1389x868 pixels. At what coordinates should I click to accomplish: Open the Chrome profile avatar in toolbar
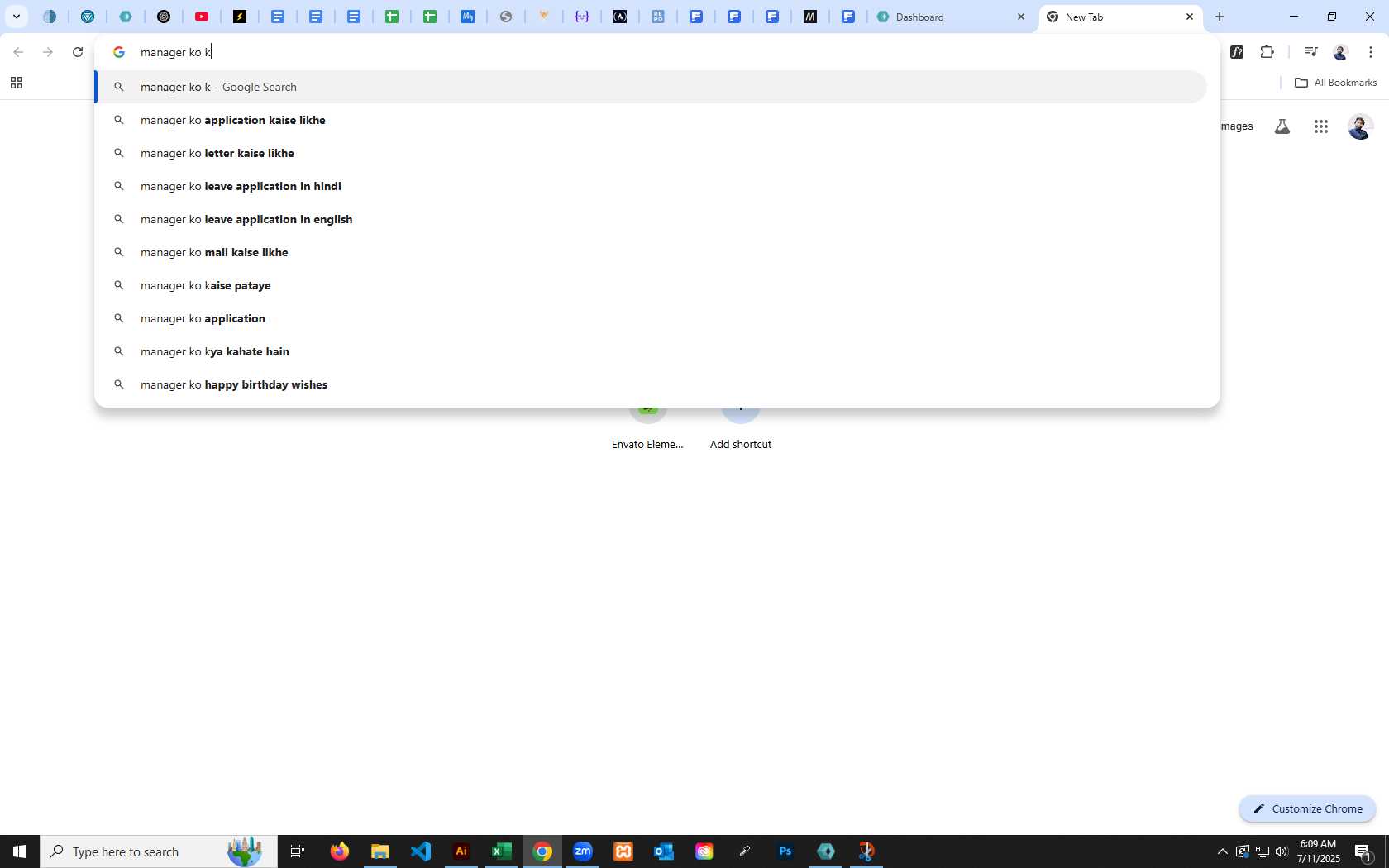1340,52
